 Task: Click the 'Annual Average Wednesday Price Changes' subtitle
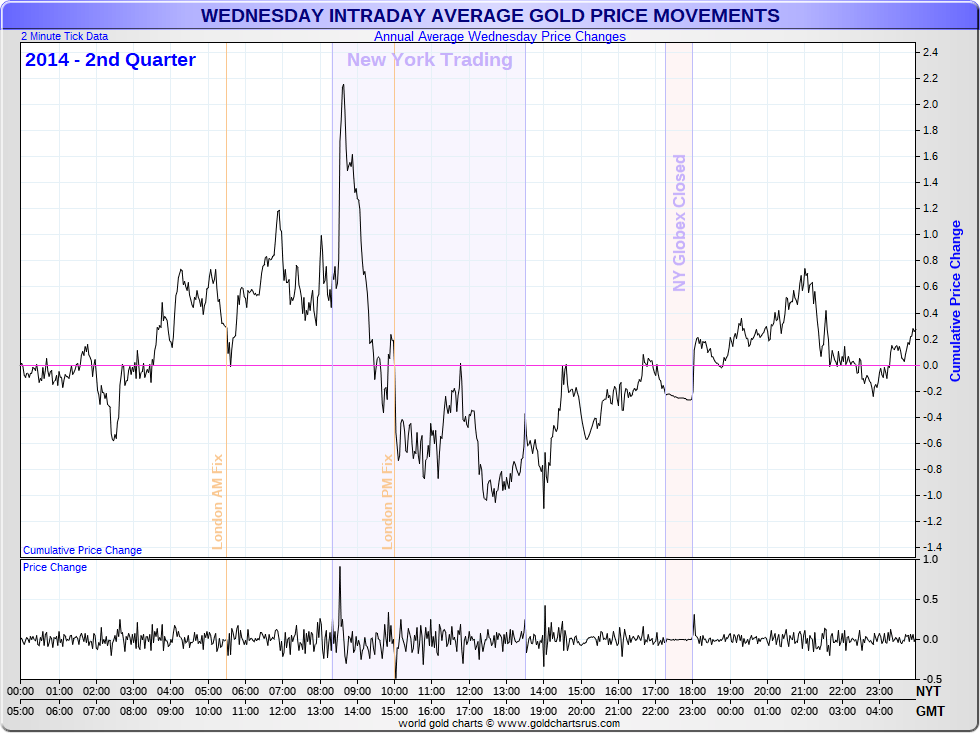[x=499, y=36]
